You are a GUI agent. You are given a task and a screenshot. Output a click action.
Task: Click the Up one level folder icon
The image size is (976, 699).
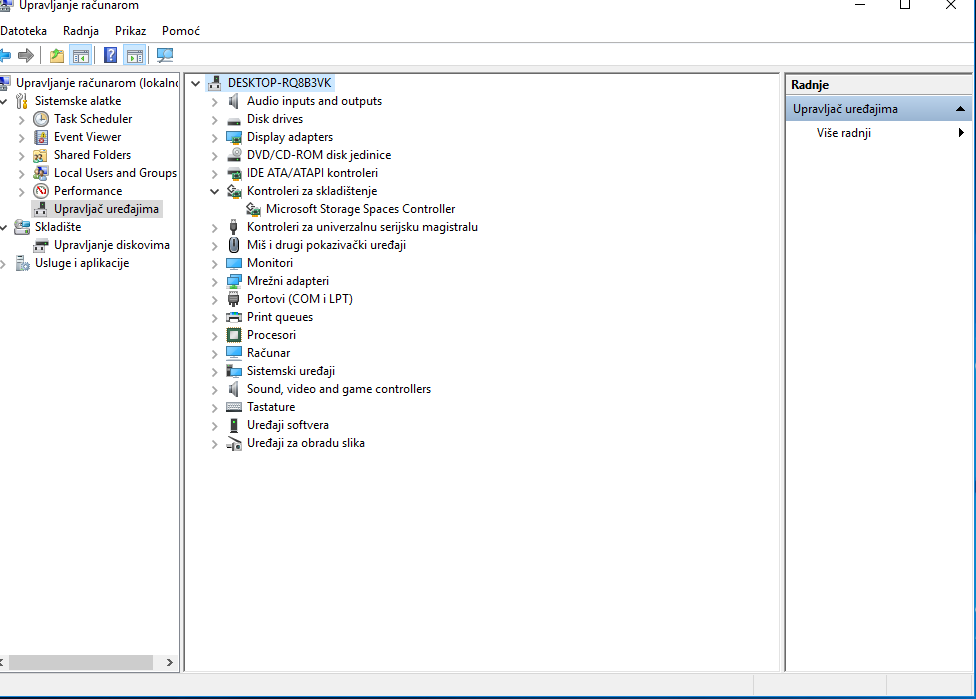tap(57, 55)
